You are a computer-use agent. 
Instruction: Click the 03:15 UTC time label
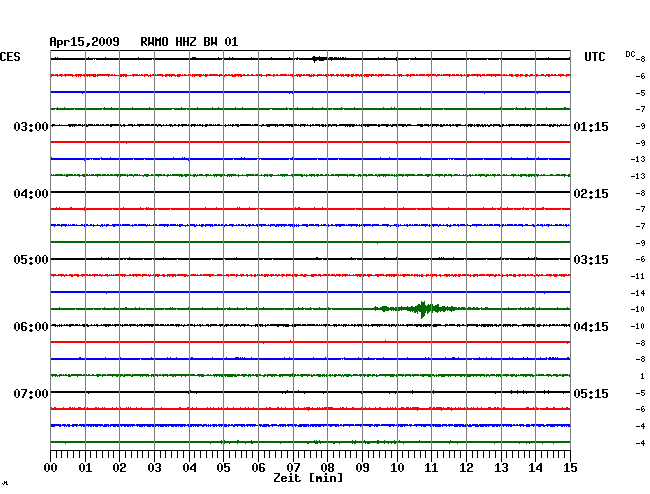click(x=591, y=260)
